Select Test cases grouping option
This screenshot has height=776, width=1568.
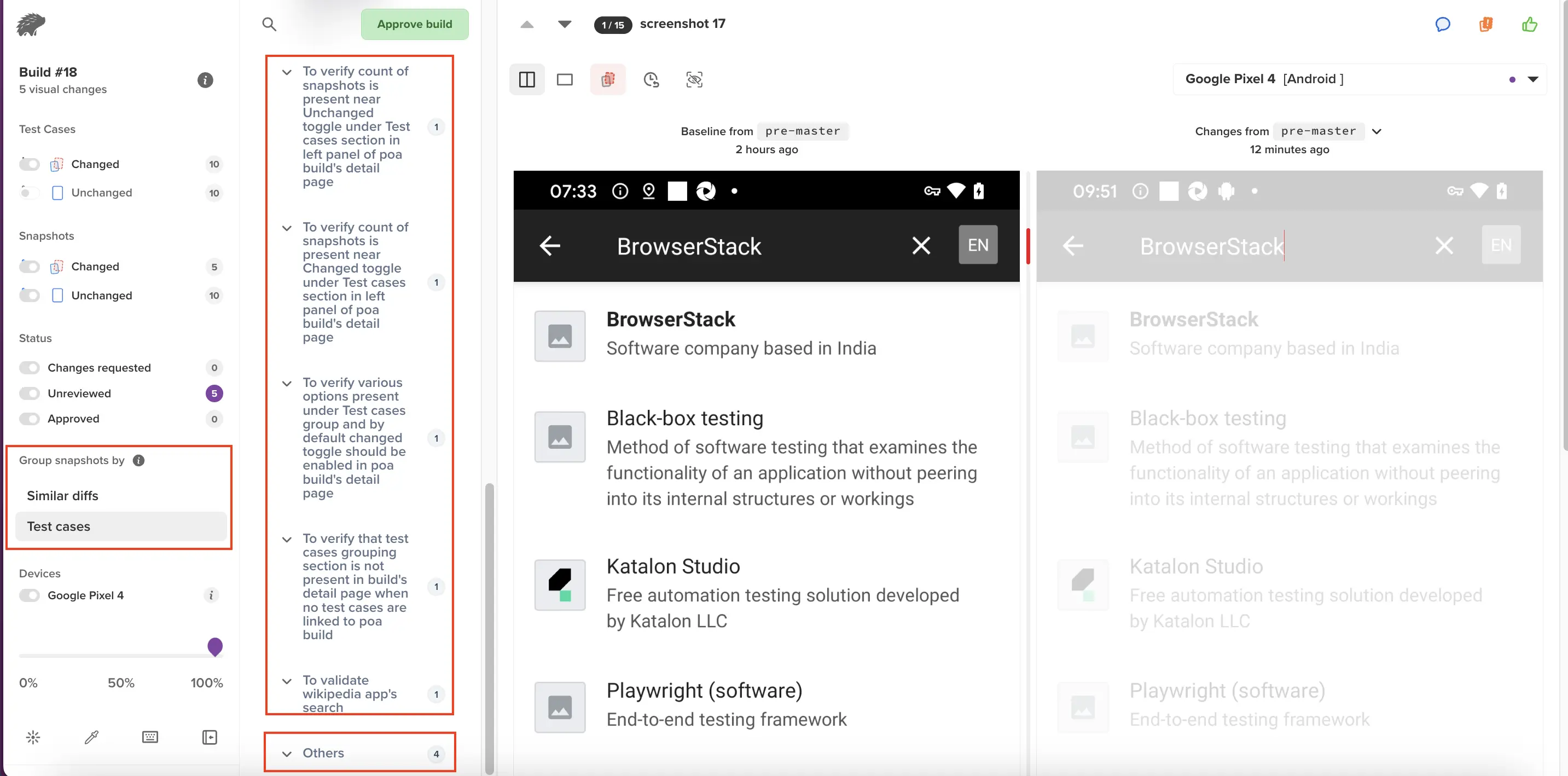pos(59,526)
